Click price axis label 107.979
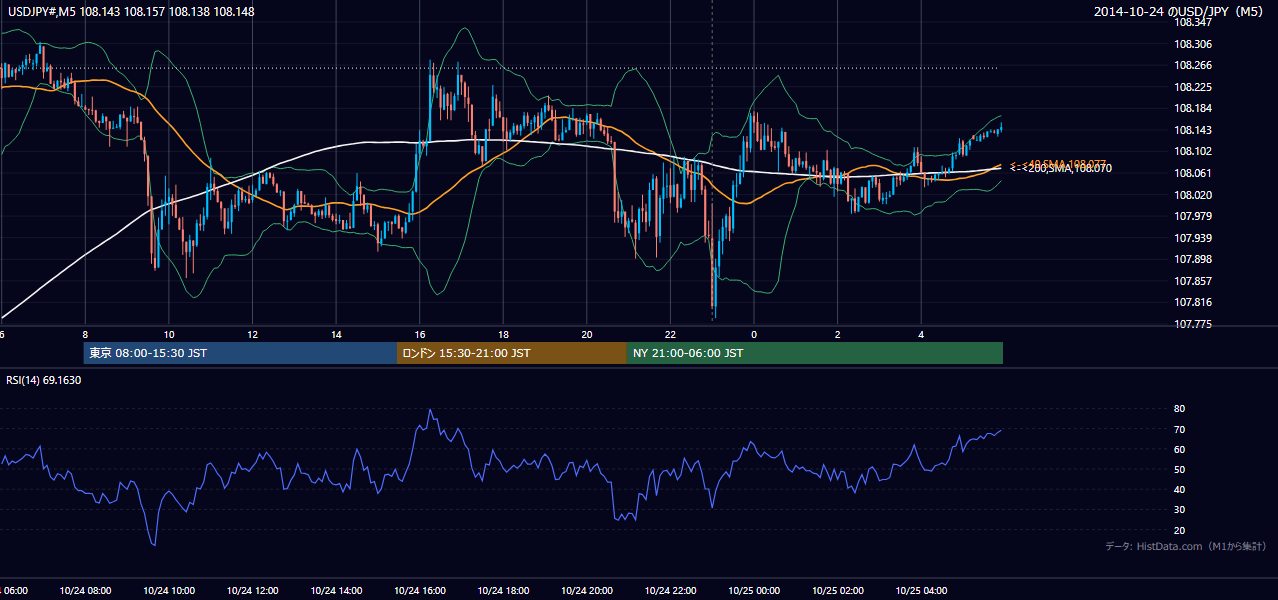Image resolution: width=1278 pixels, height=600 pixels. (1192, 216)
